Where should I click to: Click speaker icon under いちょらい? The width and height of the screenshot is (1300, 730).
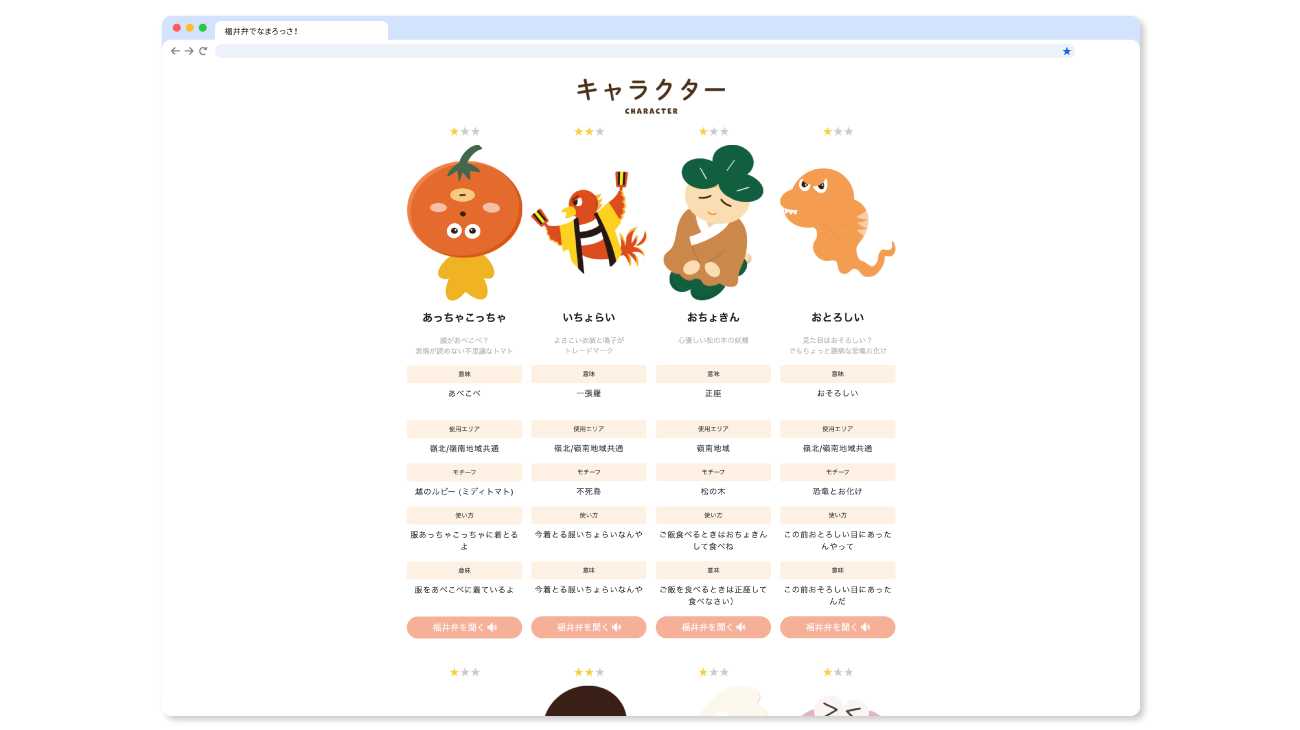point(616,627)
